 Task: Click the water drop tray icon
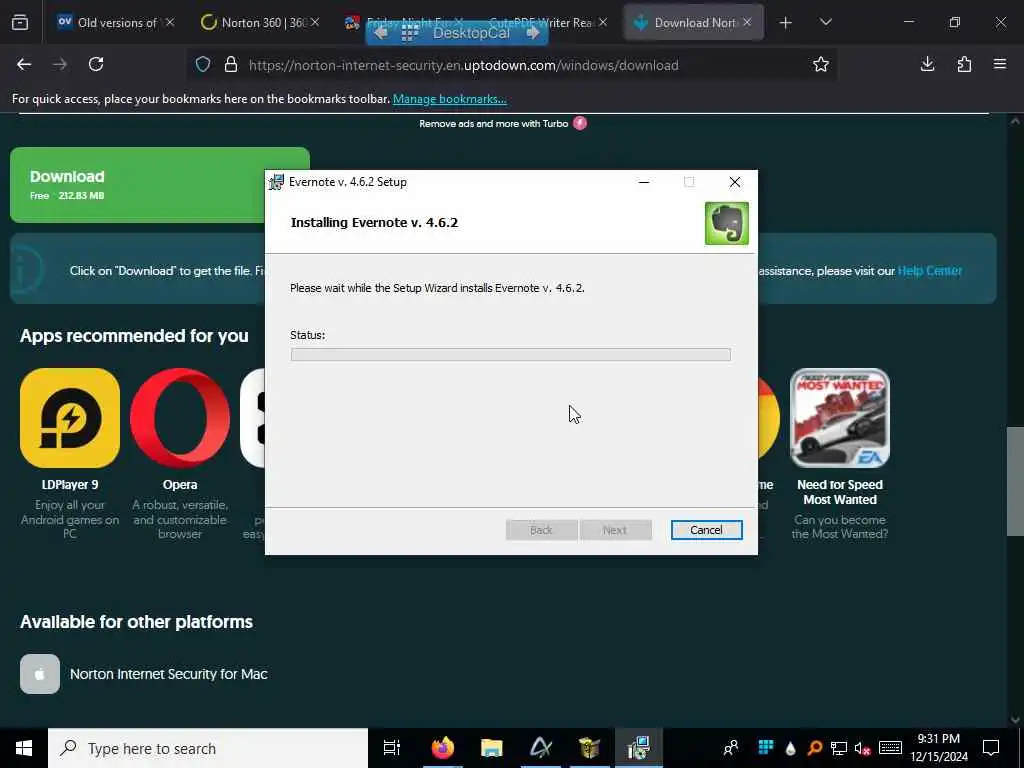[x=790, y=748]
